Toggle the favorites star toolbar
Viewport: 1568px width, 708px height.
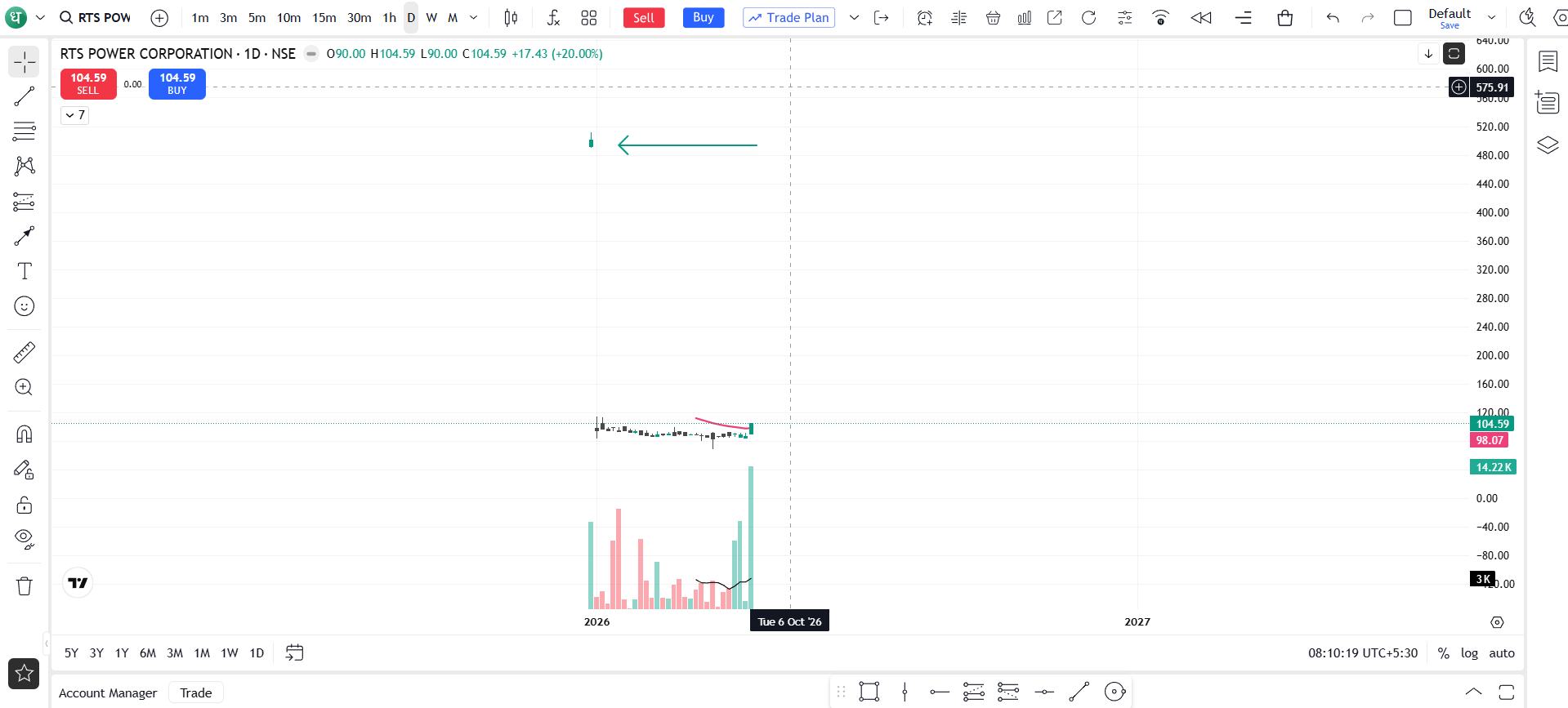pos(25,674)
